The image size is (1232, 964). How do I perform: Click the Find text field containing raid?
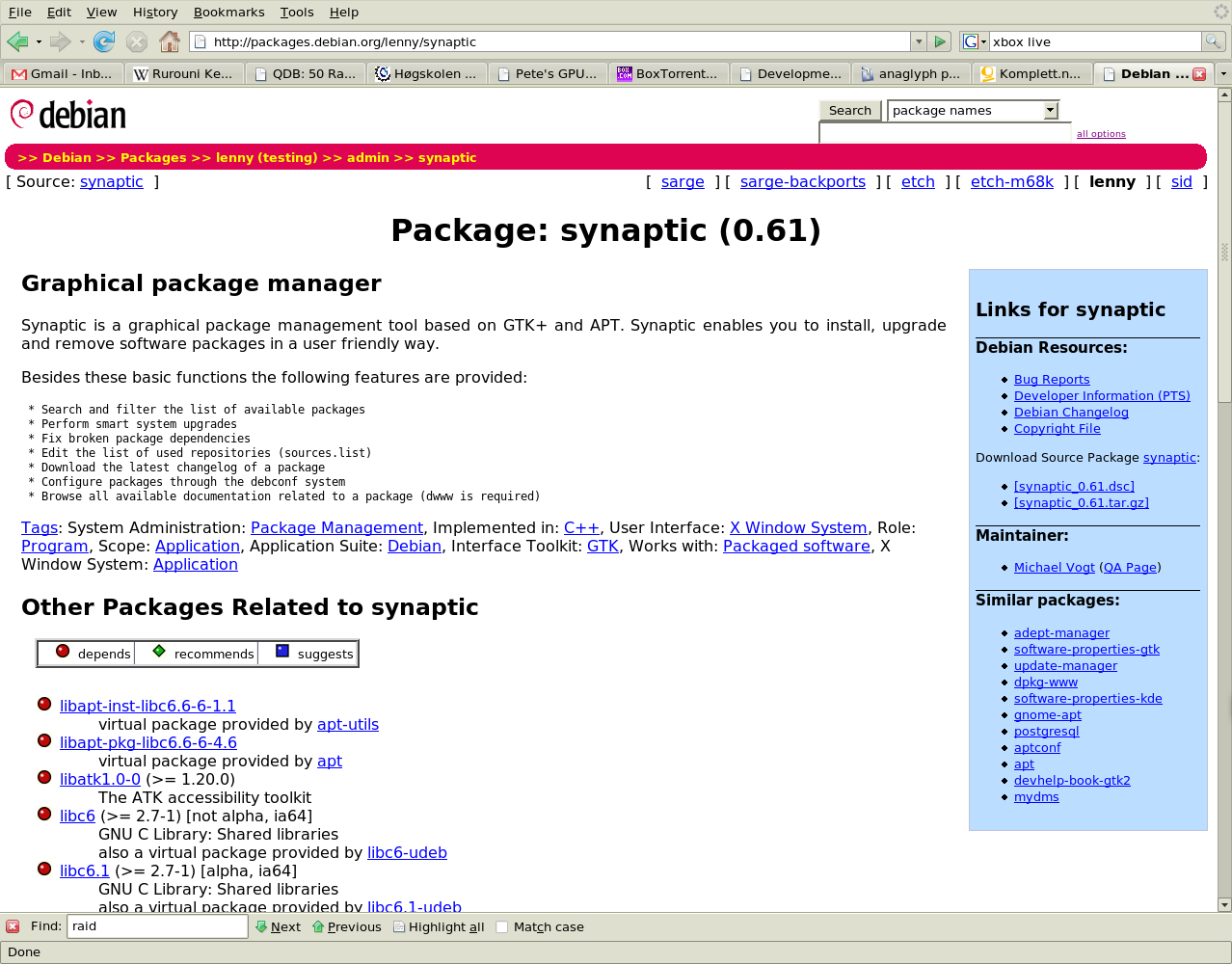pos(157,926)
